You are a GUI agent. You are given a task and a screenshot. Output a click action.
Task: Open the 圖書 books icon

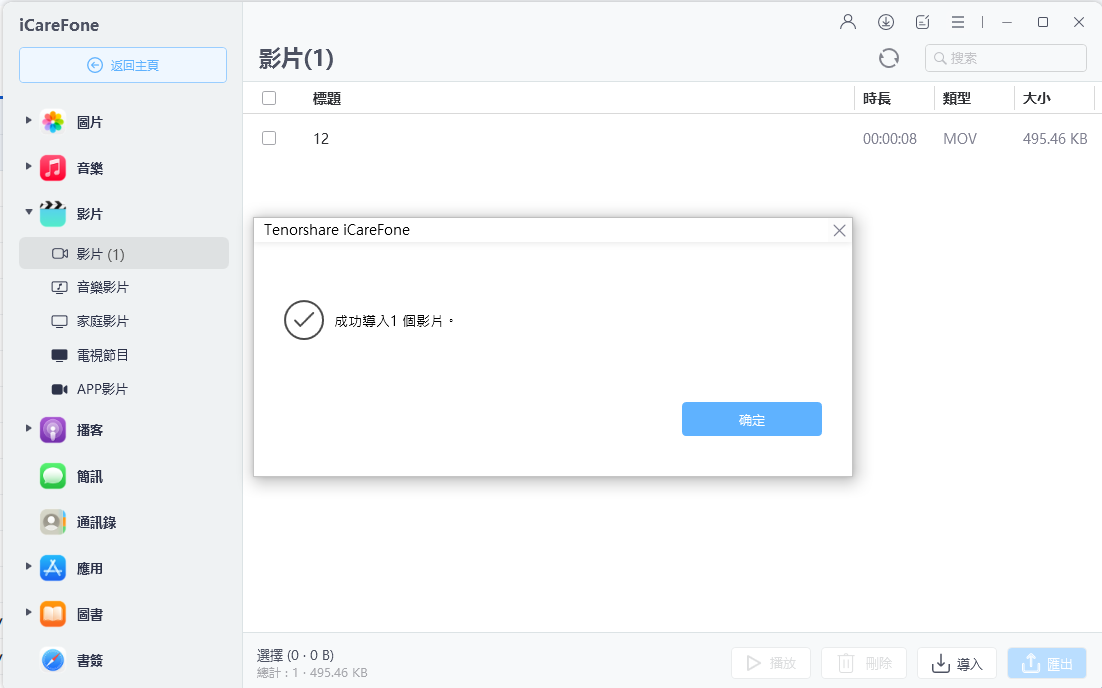pos(53,614)
